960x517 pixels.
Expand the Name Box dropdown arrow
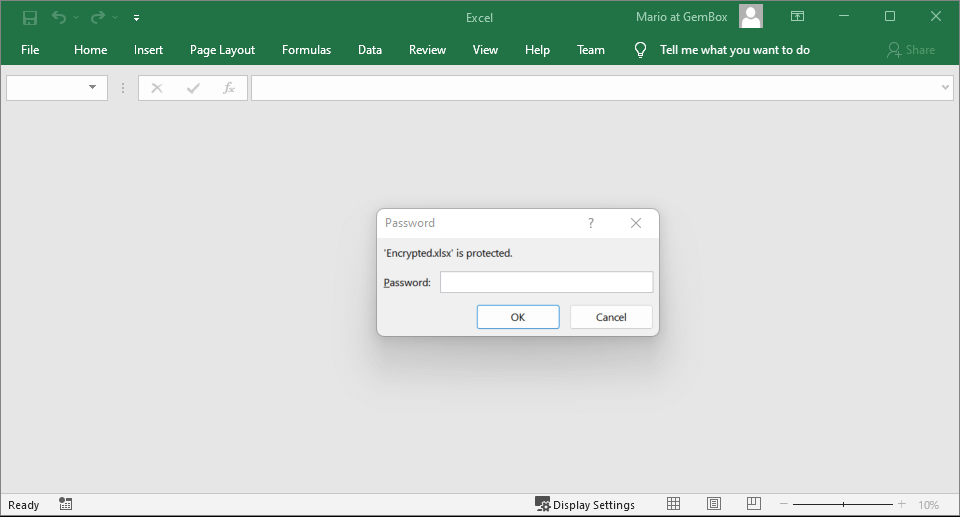coord(93,88)
